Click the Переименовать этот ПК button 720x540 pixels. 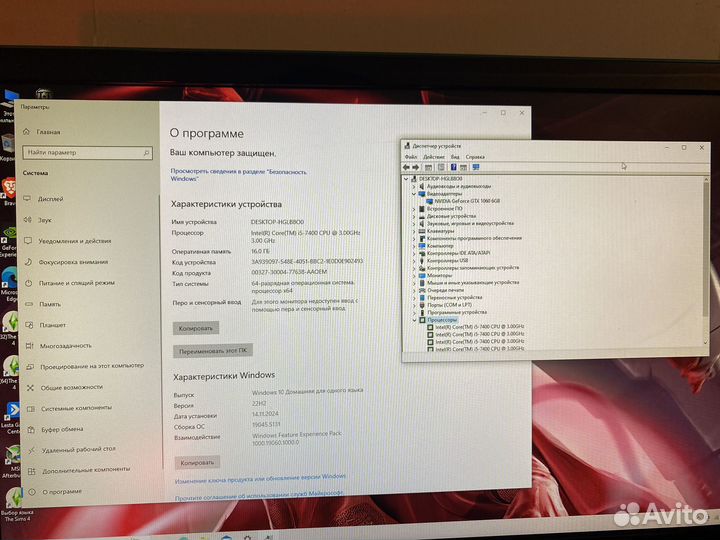(x=214, y=351)
